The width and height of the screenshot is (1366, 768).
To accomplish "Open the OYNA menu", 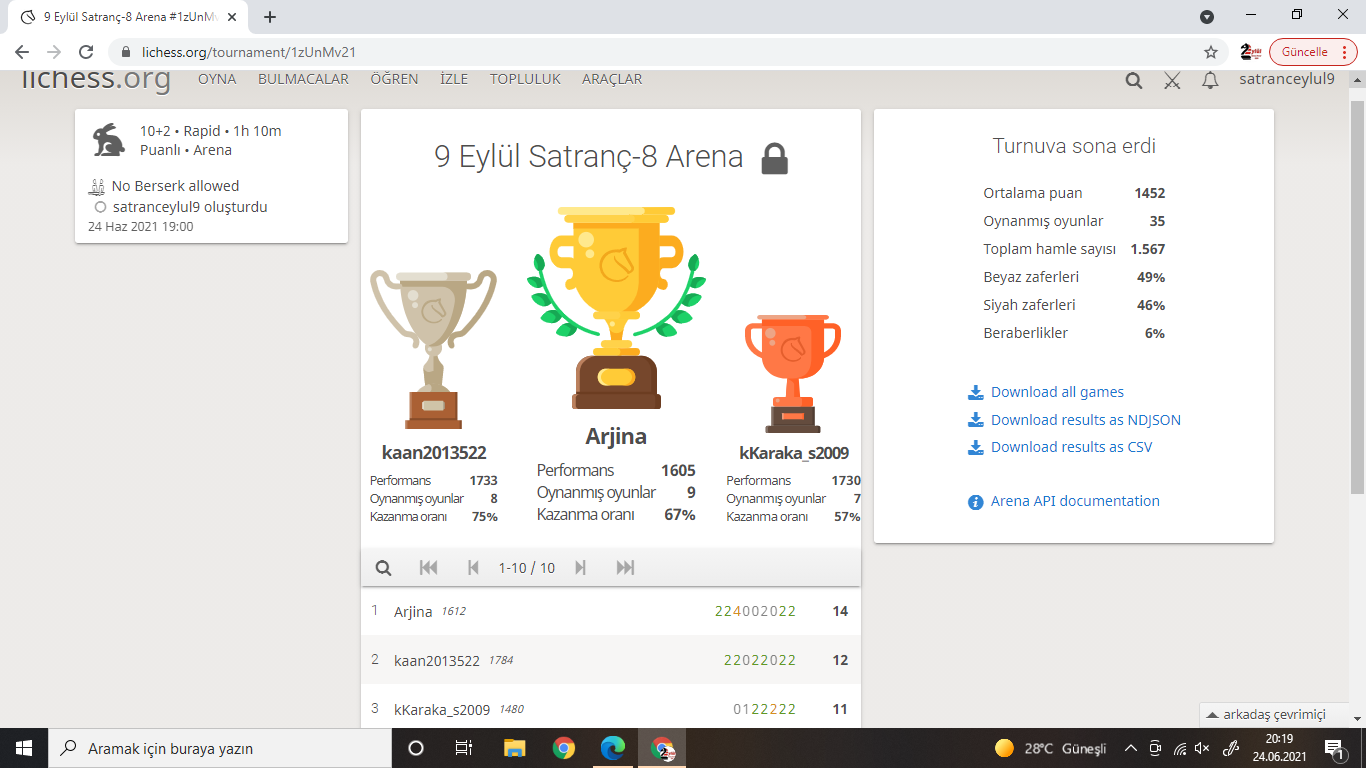I will [x=217, y=79].
